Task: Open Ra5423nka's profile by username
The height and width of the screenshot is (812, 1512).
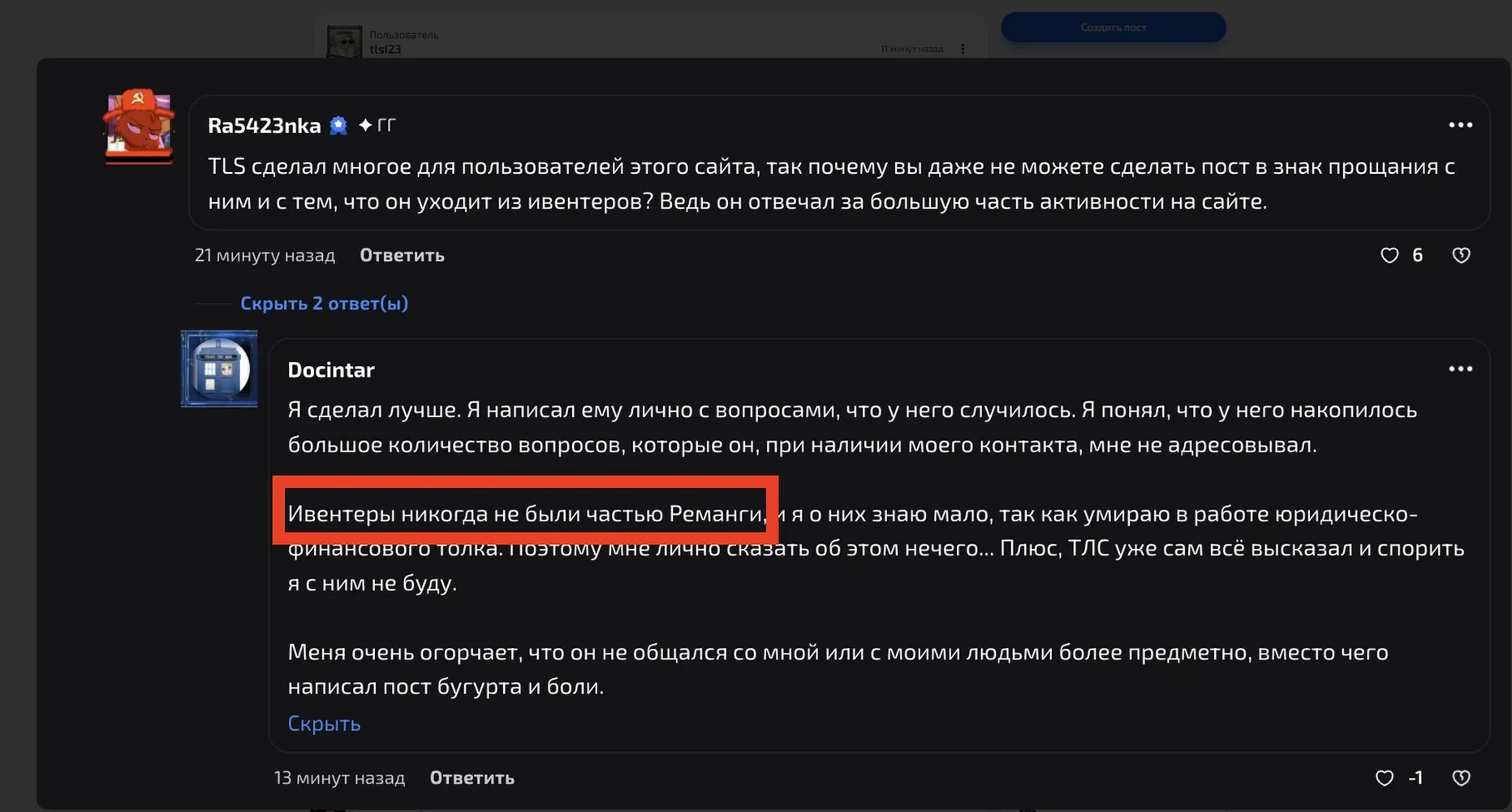Action: [264, 125]
